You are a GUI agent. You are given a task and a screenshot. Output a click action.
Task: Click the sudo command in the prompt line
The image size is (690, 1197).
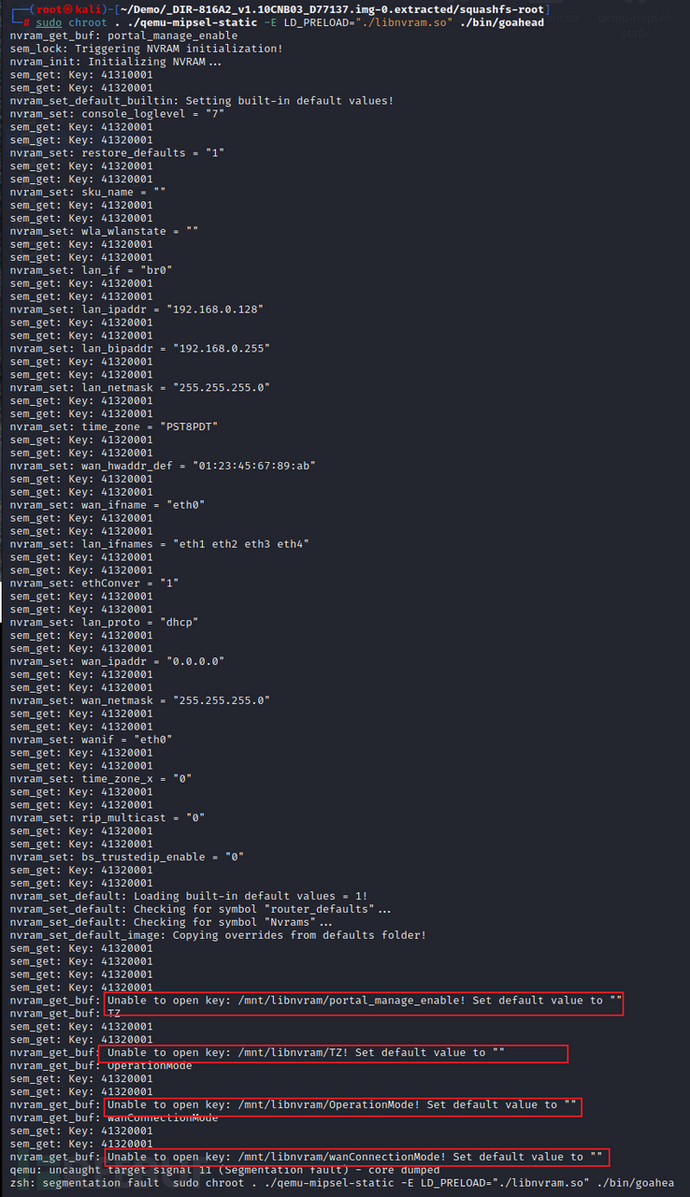coord(49,22)
